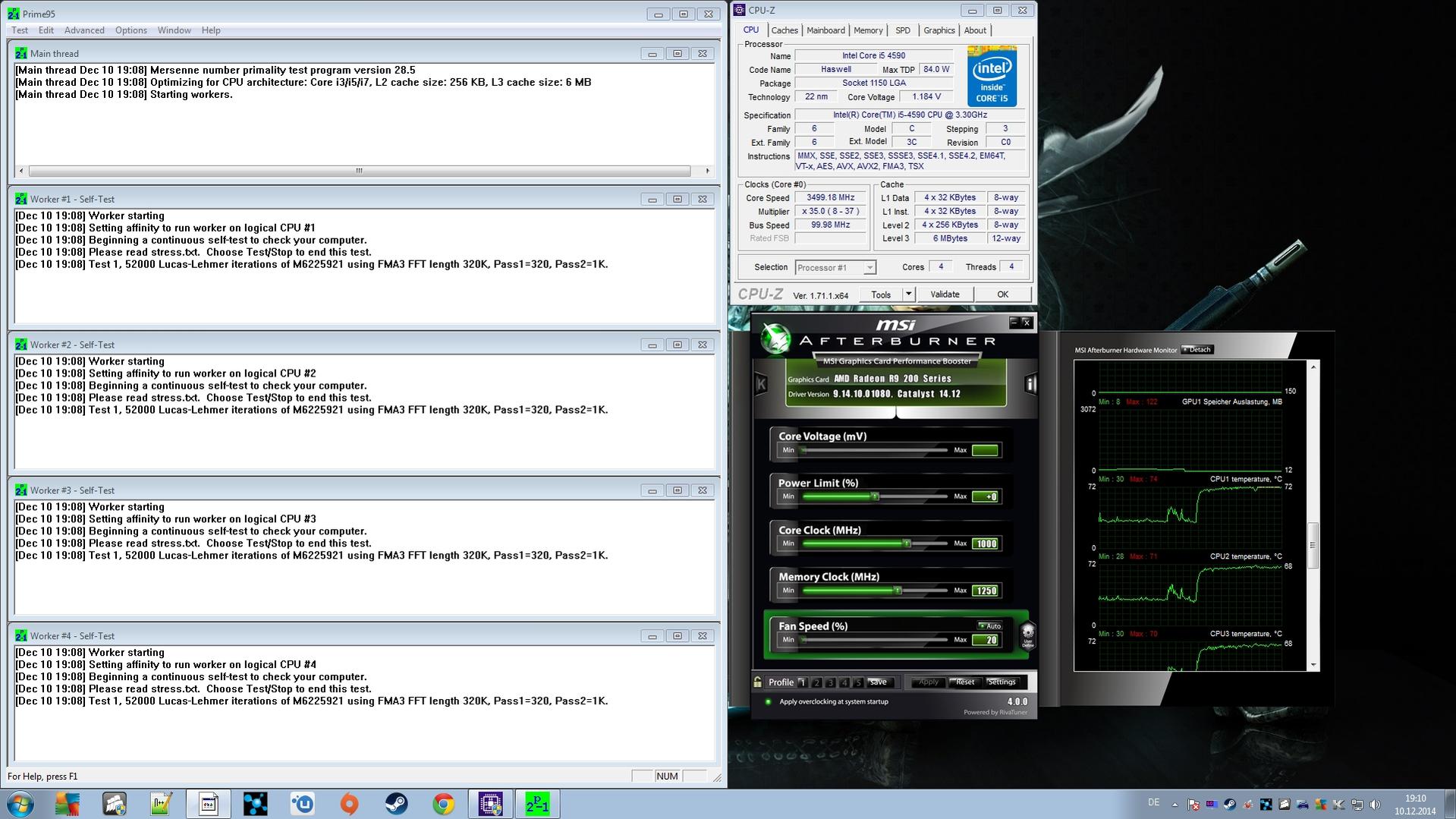This screenshot has width=1456, height=819.
Task: Open Prime95 Test menu
Action: pos(20,30)
